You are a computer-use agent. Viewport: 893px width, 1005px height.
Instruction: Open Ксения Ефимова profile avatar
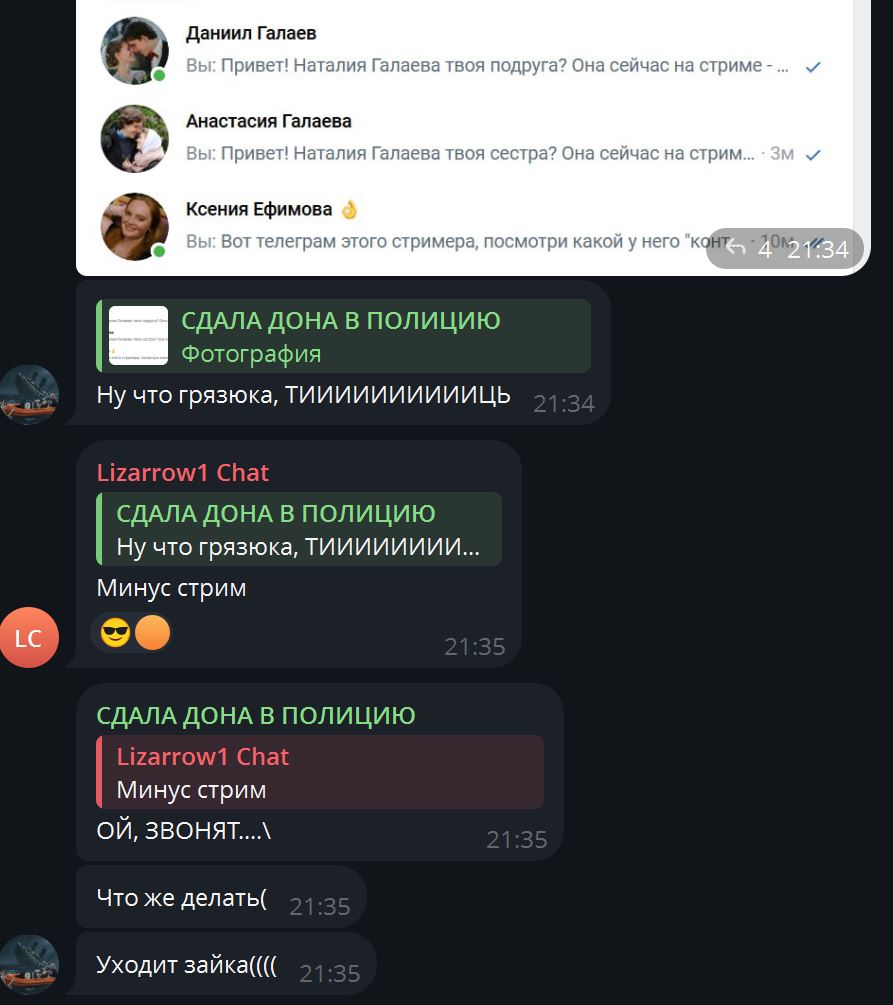tap(135, 226)
